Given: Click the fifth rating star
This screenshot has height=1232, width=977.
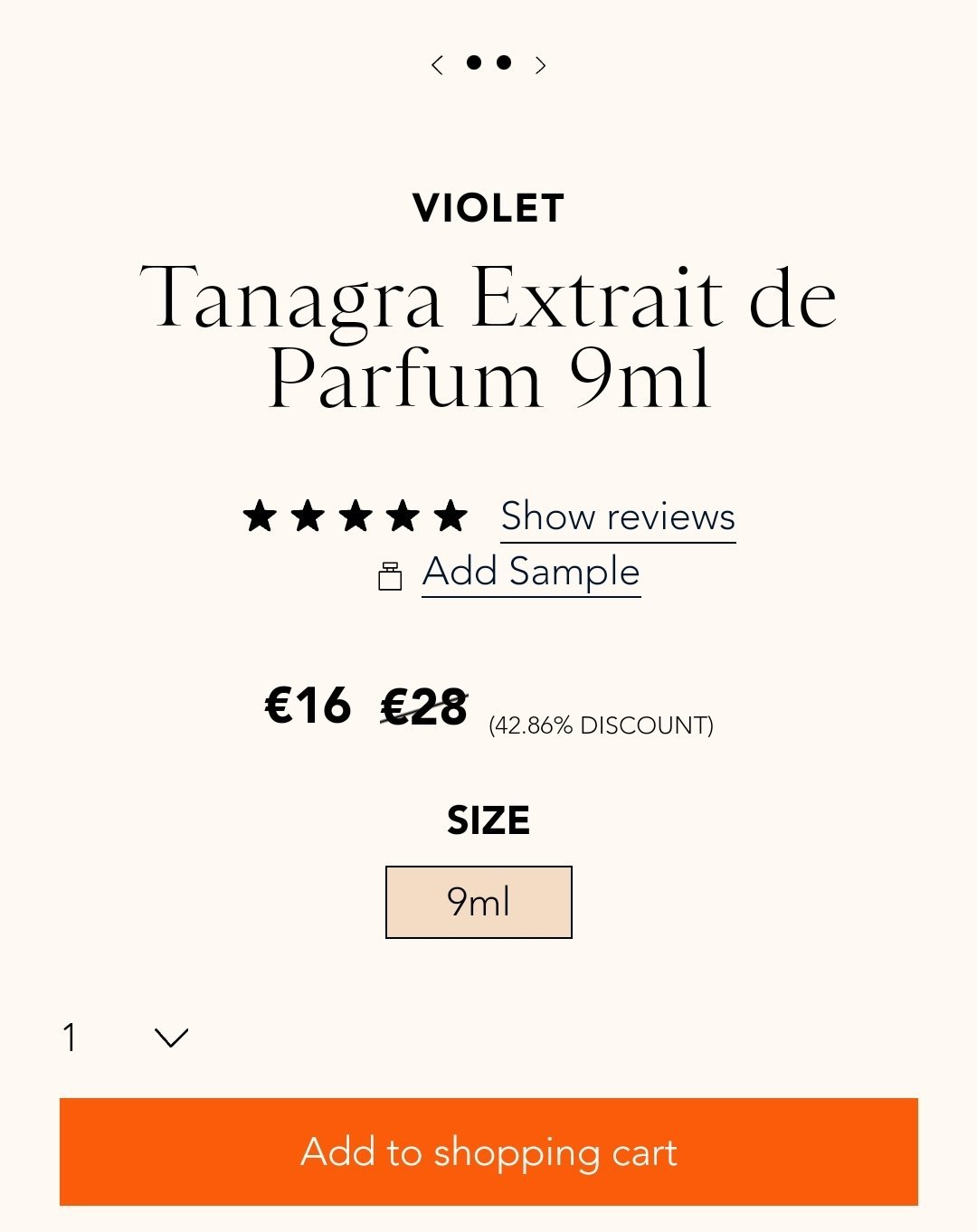Looking at the screenshot, I should pos(451,516).
